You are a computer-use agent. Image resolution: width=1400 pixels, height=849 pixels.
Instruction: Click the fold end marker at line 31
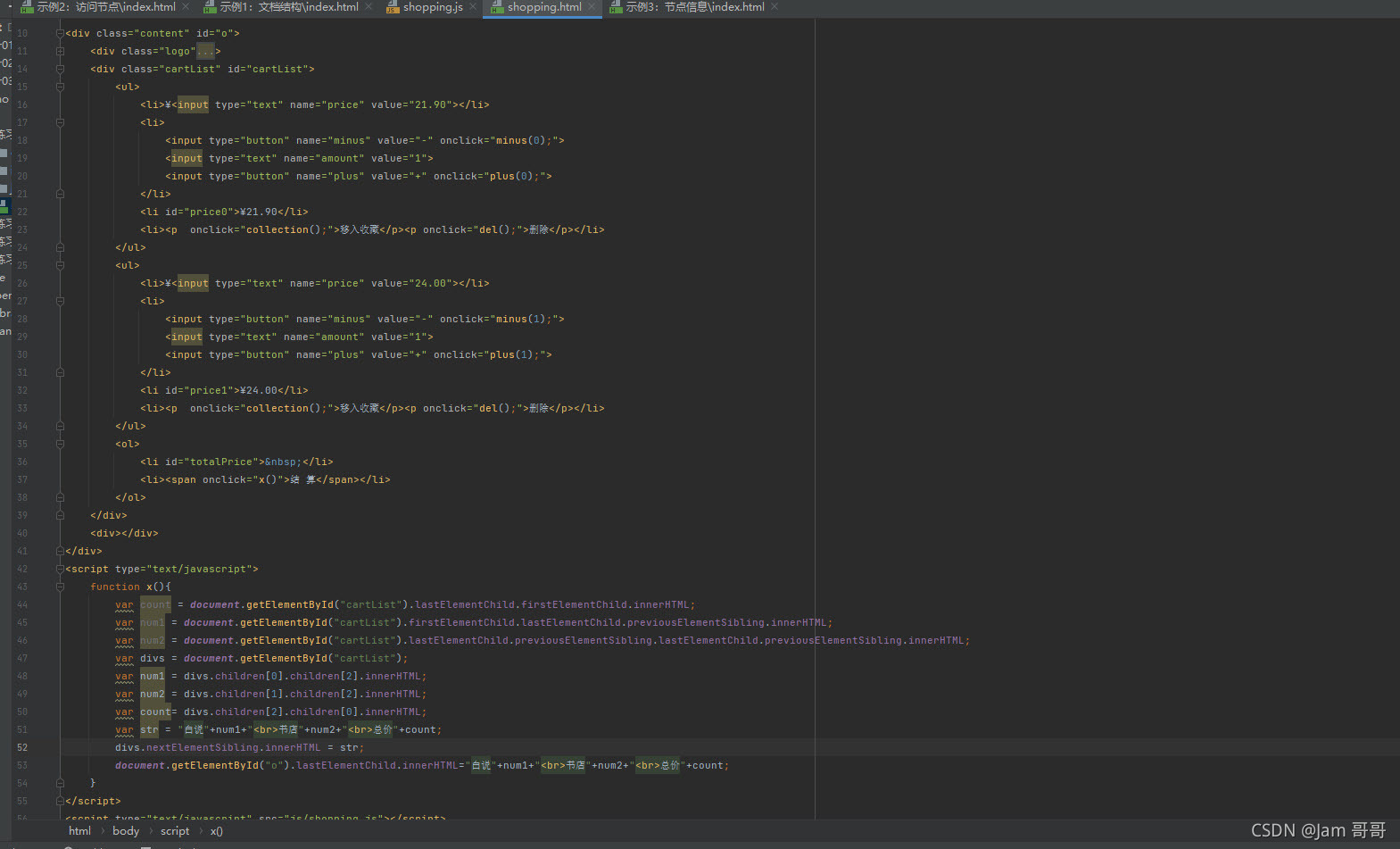(60, 372)
